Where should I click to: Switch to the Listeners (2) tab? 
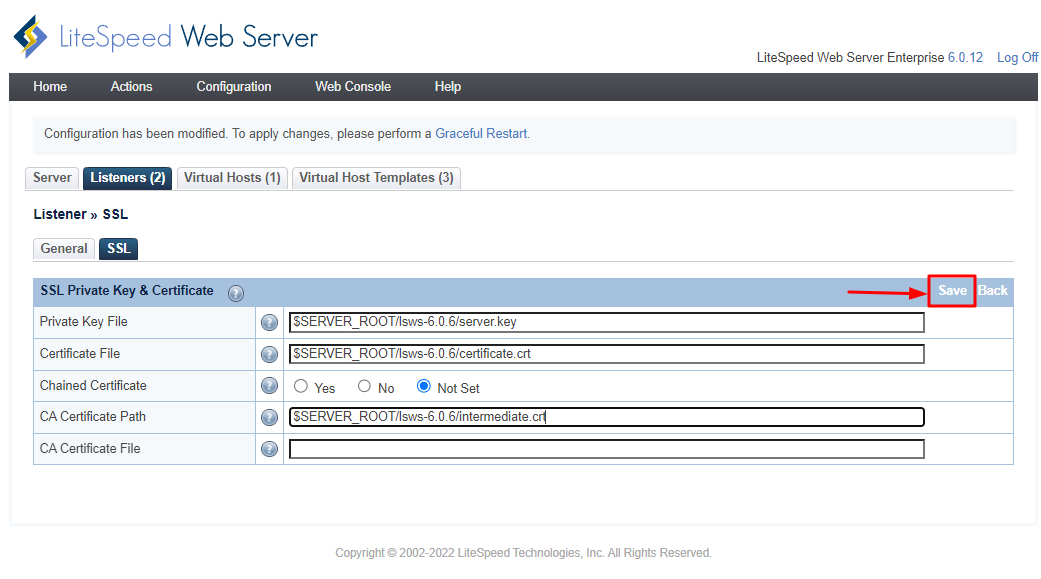pyautogui.click(x=127, y=178)
